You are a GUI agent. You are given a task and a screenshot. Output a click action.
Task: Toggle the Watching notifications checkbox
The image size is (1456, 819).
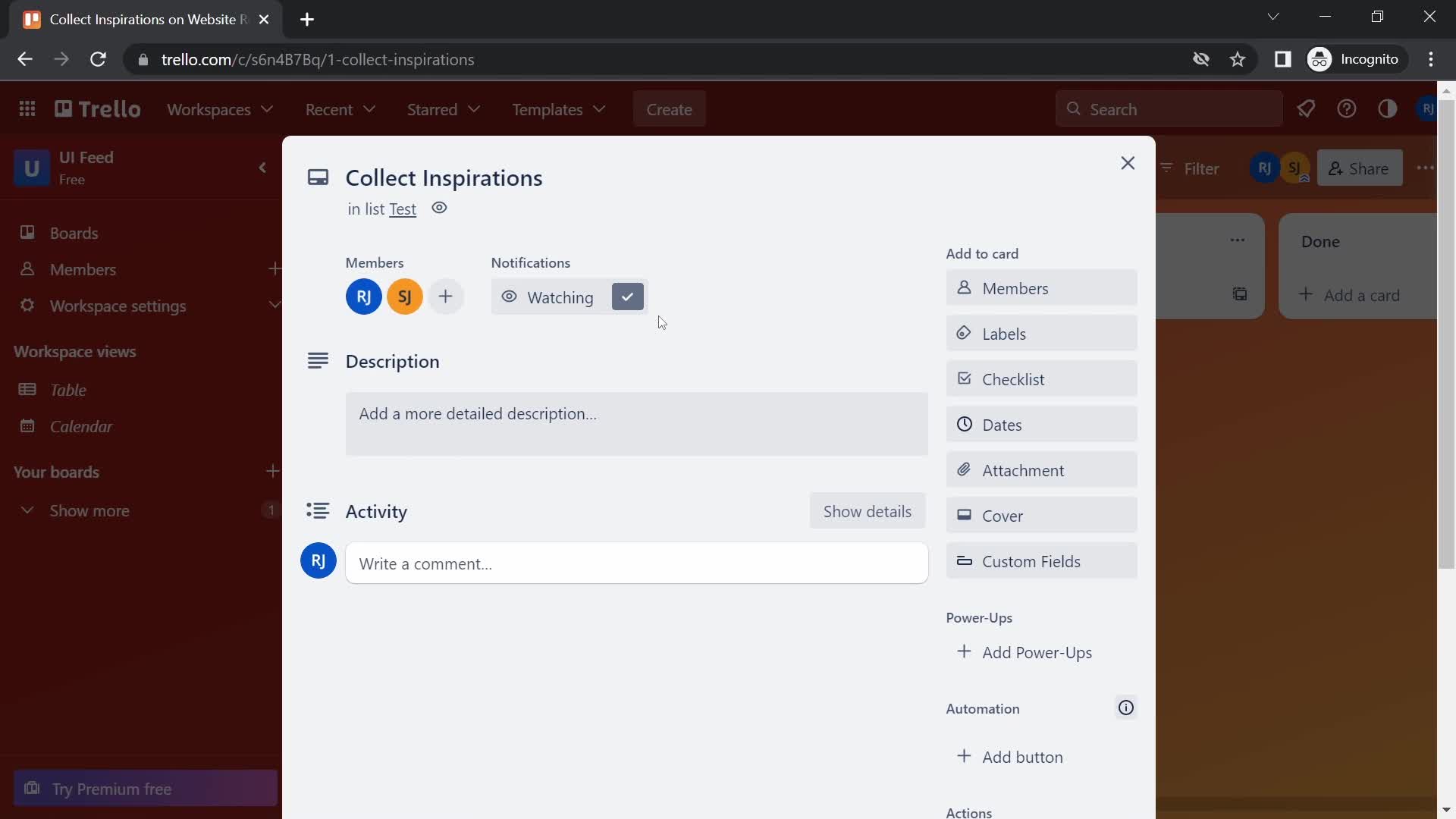pos(627,296)
